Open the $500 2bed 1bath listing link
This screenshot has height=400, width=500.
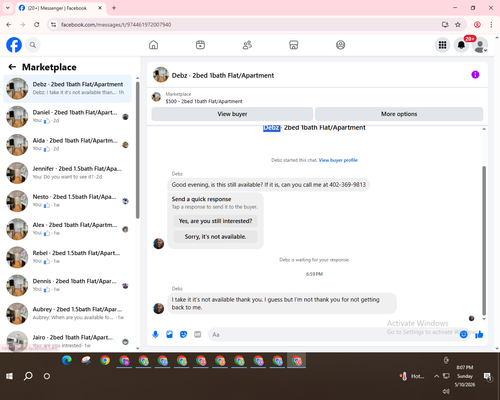click(x=204, y=101)
